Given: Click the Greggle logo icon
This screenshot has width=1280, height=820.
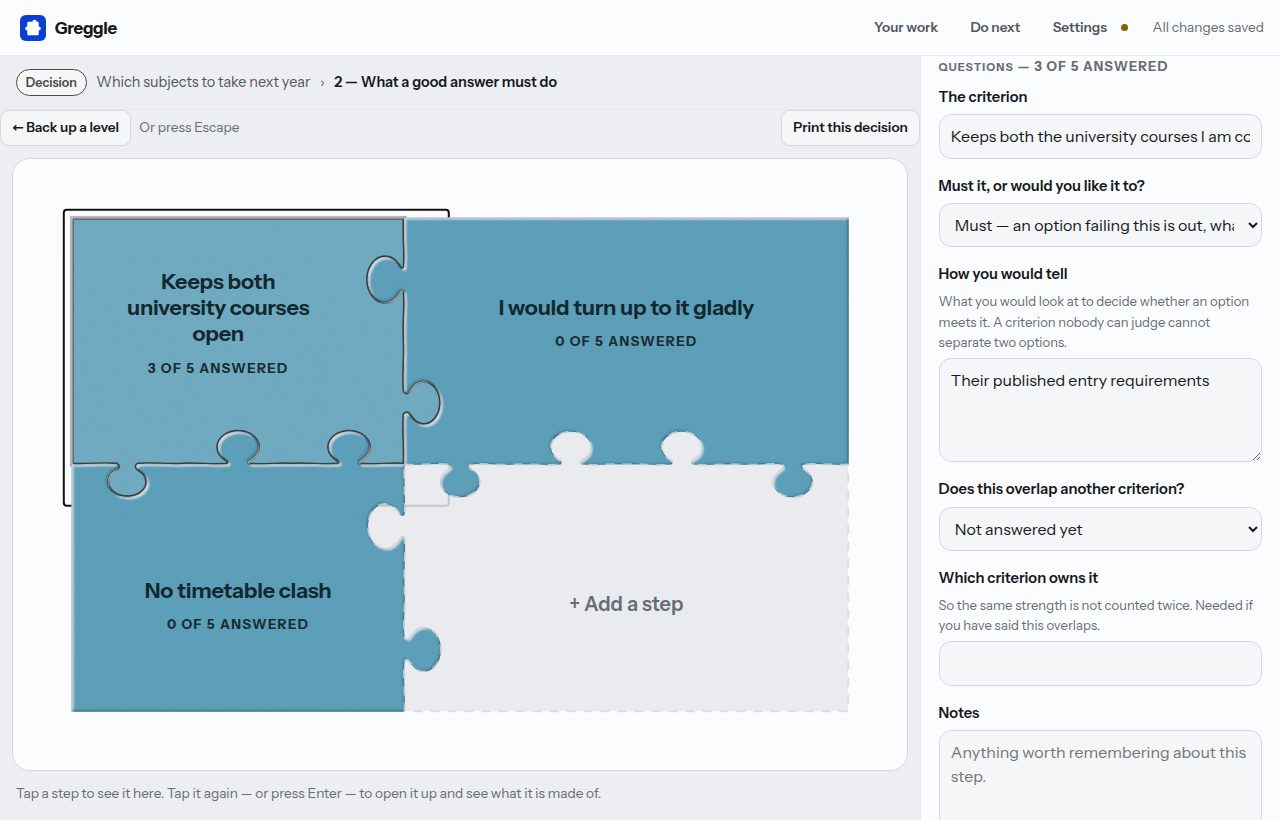Looking at the screenshot, I should pos(33,28).
